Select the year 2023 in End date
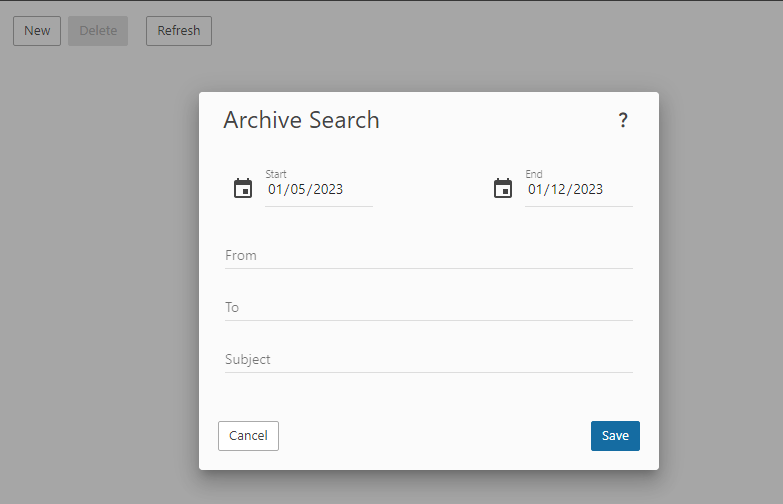This screenshot has height=504, width=783. click(x=588, y=189)
